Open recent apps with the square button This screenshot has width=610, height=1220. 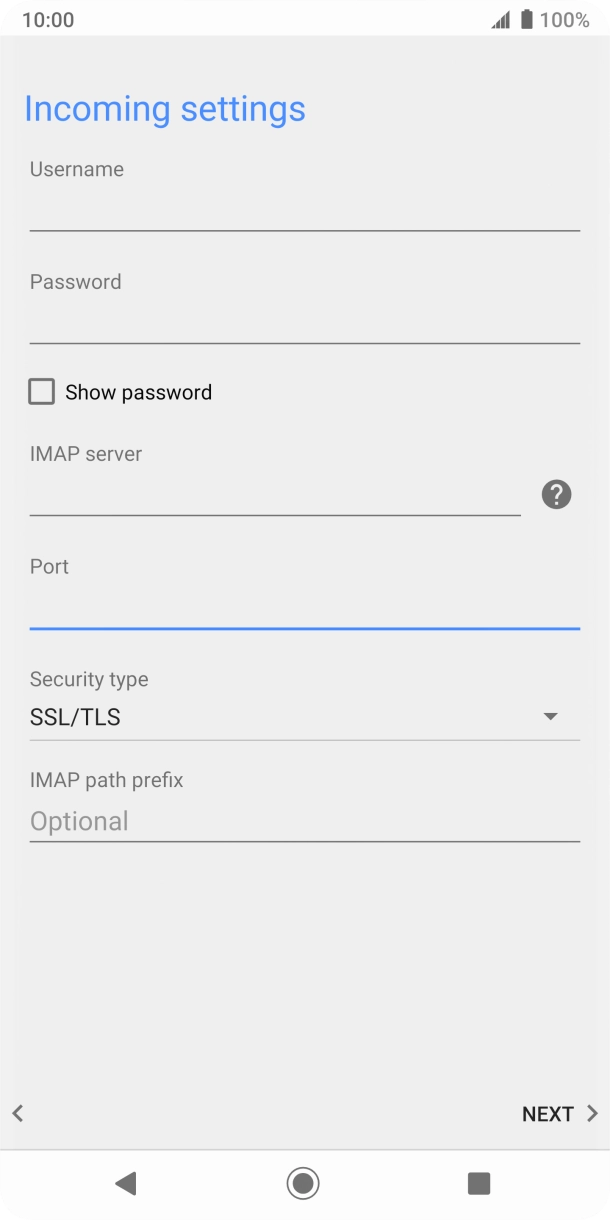point(479,1183)
